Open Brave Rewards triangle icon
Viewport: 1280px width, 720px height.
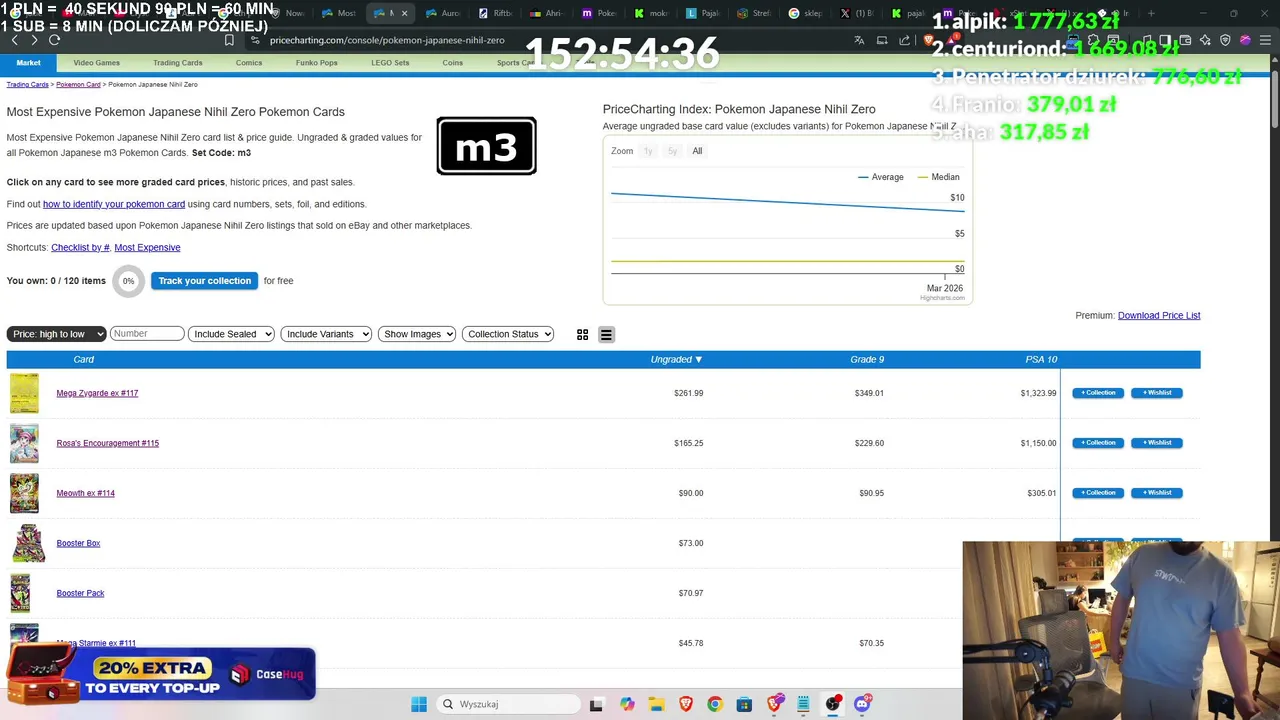[951, 40]
